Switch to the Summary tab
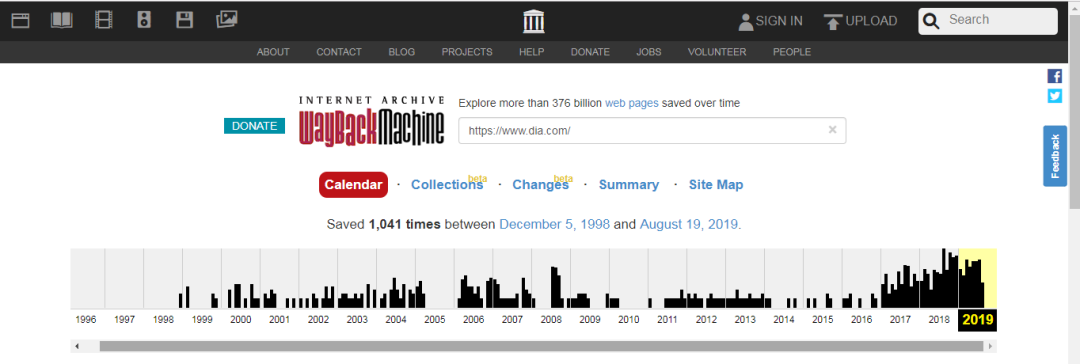This screenshot has height=364, width=1080. tap(629, 185)
